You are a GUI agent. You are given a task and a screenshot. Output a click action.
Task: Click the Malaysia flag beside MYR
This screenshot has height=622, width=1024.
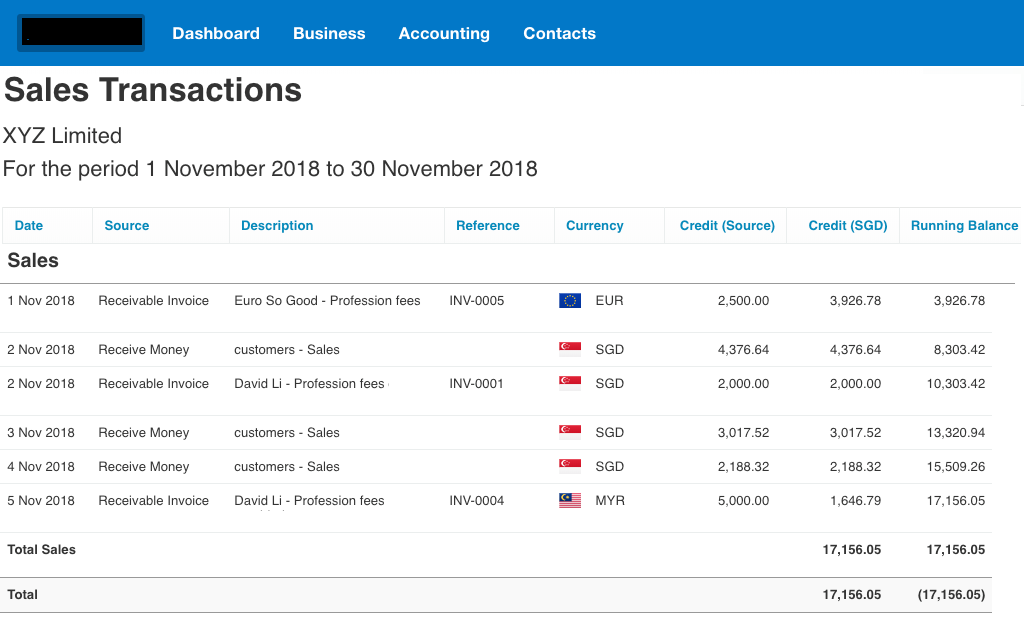(x=570, y=500)
